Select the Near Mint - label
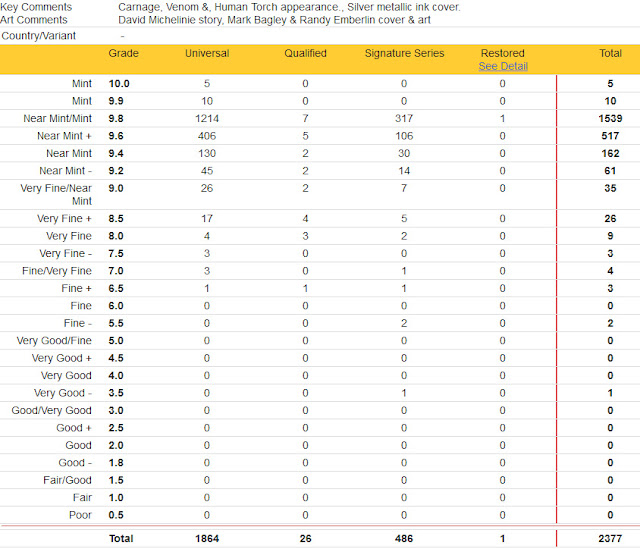The width and height of the screenshot is (640, 549). click(x=65, y=171)
